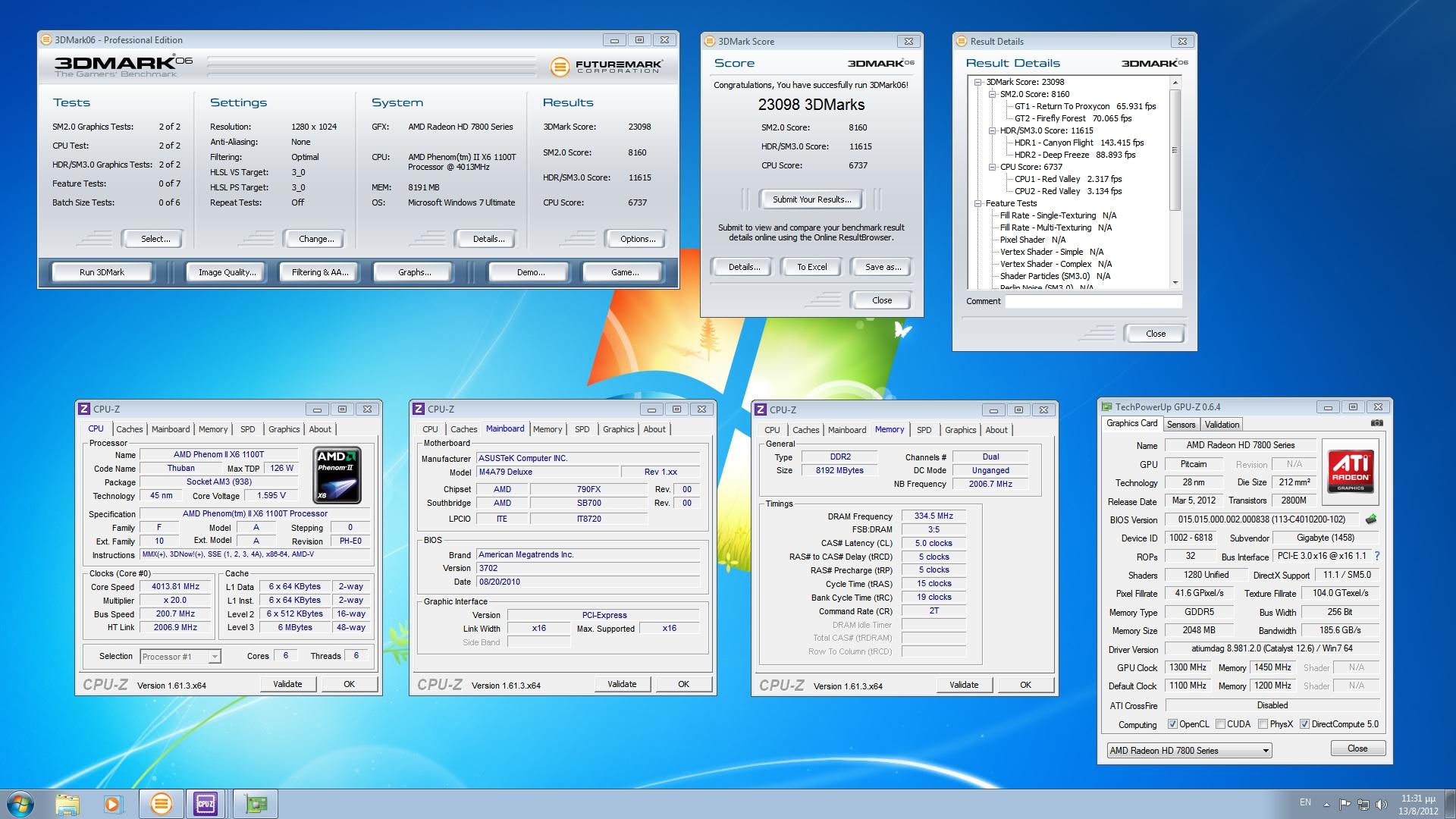Collapse the CPU Score tree node
1456x819 pixels.
[992, 167]
